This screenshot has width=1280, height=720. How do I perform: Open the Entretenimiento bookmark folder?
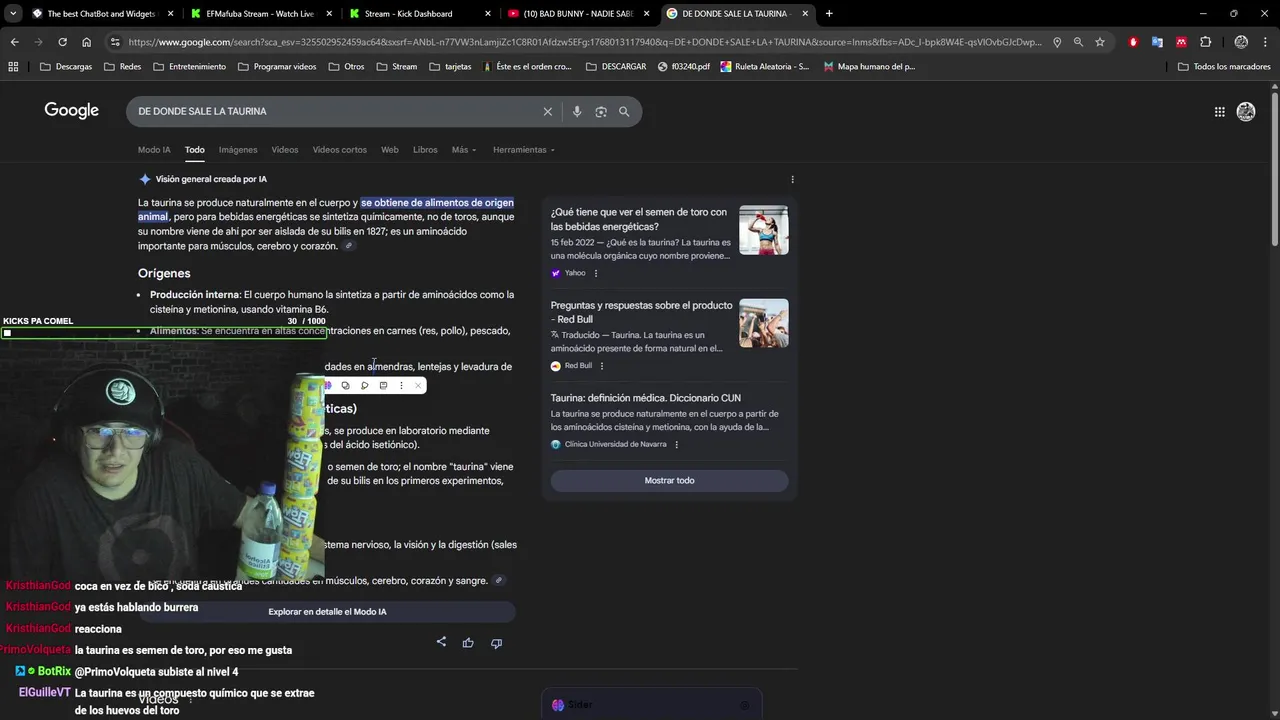(x=190, y=66)
